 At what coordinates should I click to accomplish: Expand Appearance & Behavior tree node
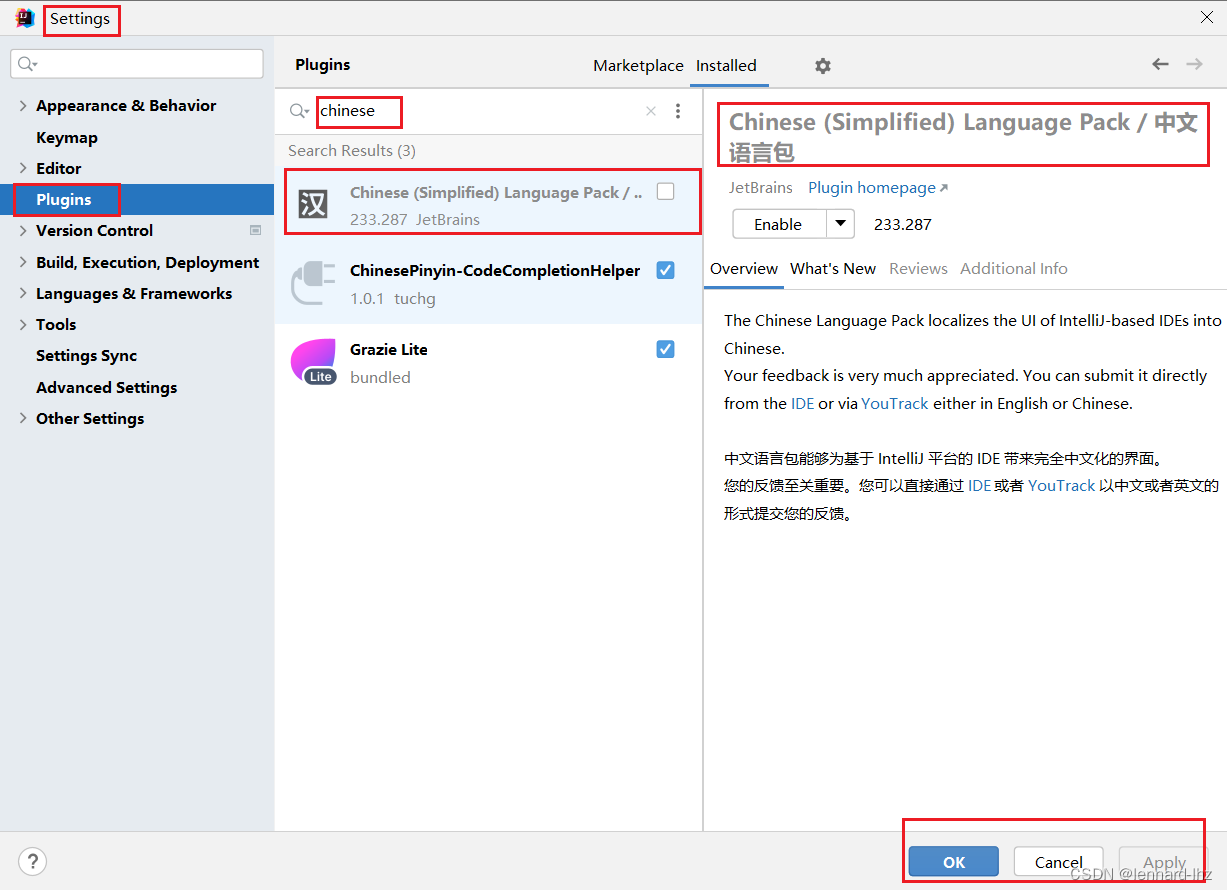(23, 105)
